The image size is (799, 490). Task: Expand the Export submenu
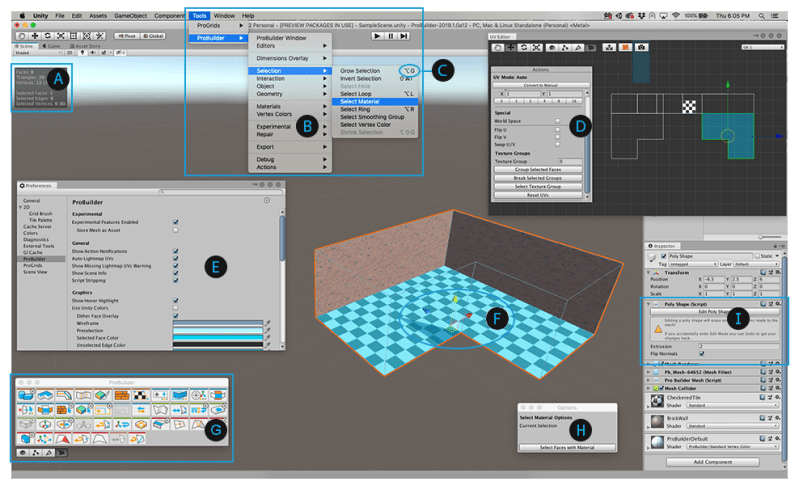[x=289, y=147]
